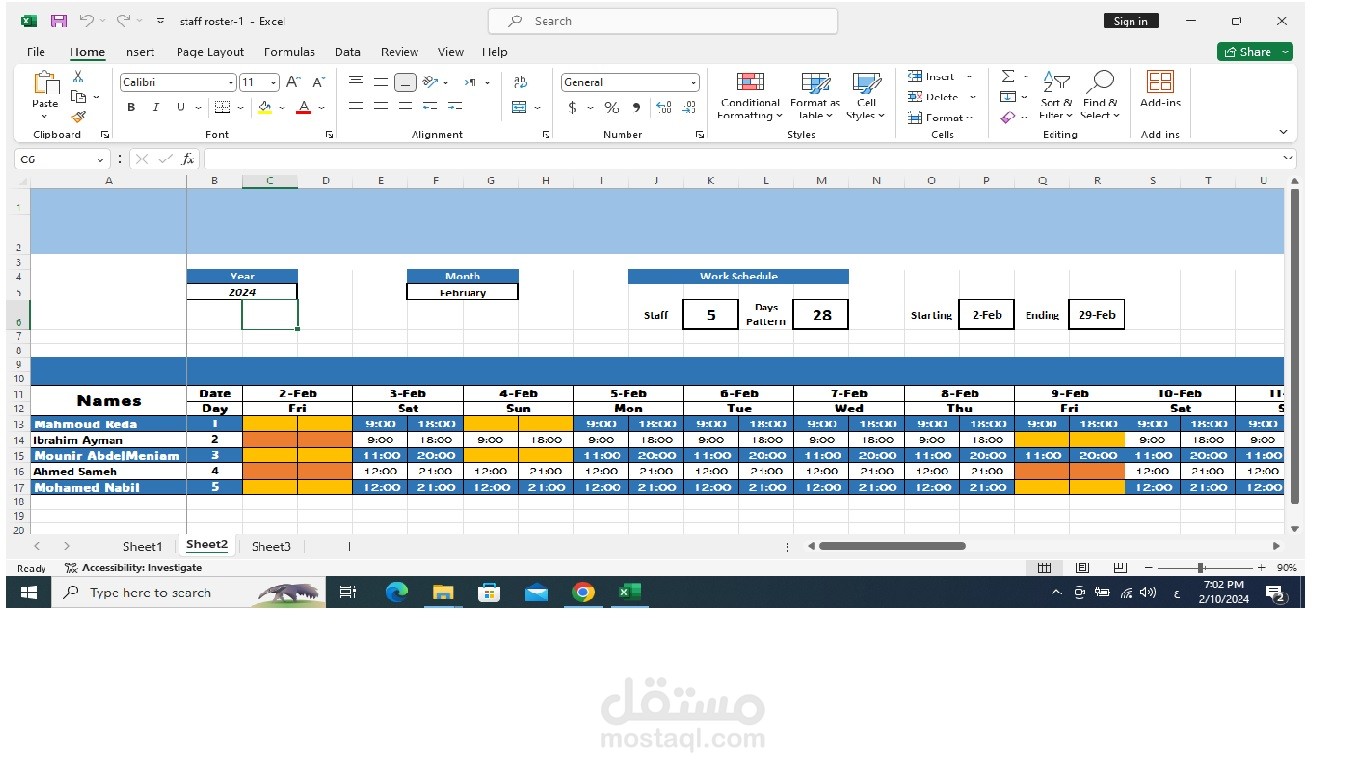Cut selection with scissors icon

[x=78, y=77]
